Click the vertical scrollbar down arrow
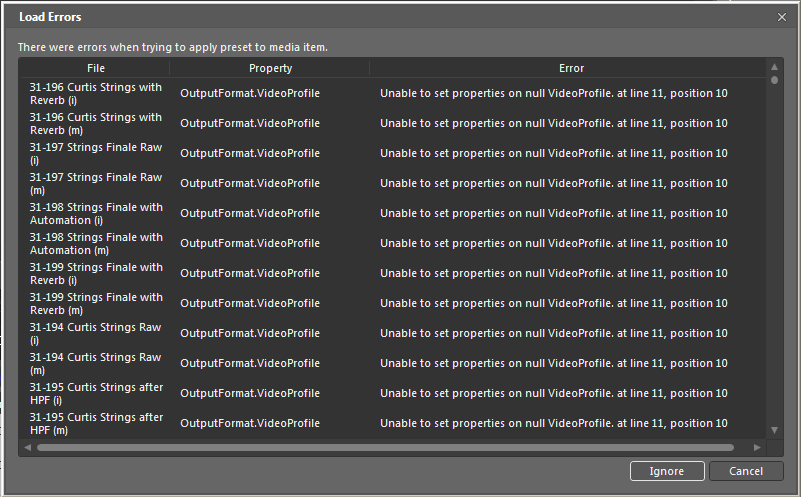The width and height of the screenshot is (801, 497). pos(775,430)
